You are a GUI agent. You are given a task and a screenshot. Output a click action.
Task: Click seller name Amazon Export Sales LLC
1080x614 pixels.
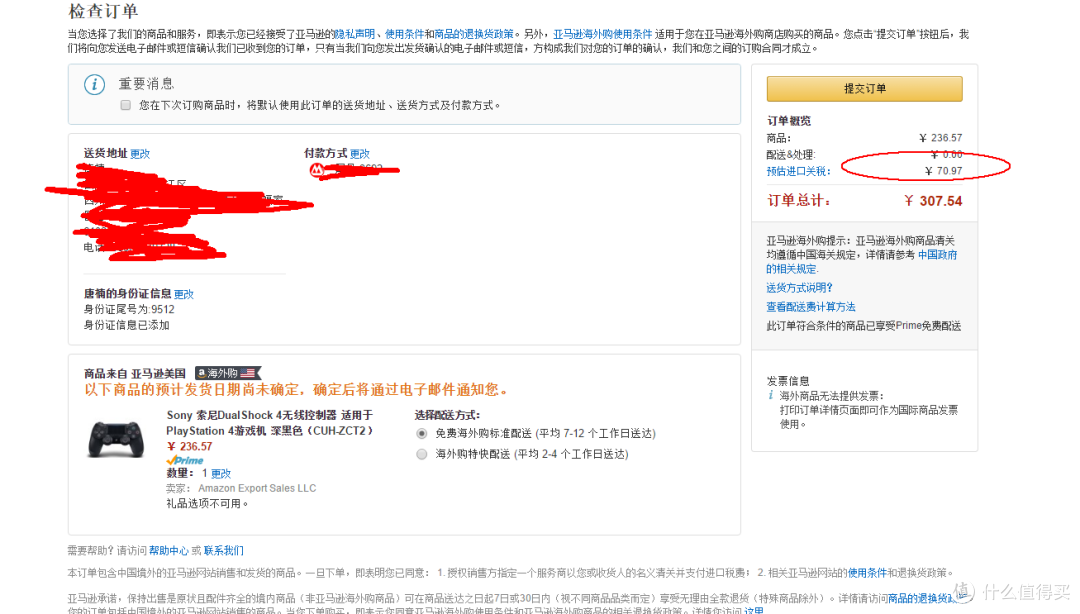(257, 488)
